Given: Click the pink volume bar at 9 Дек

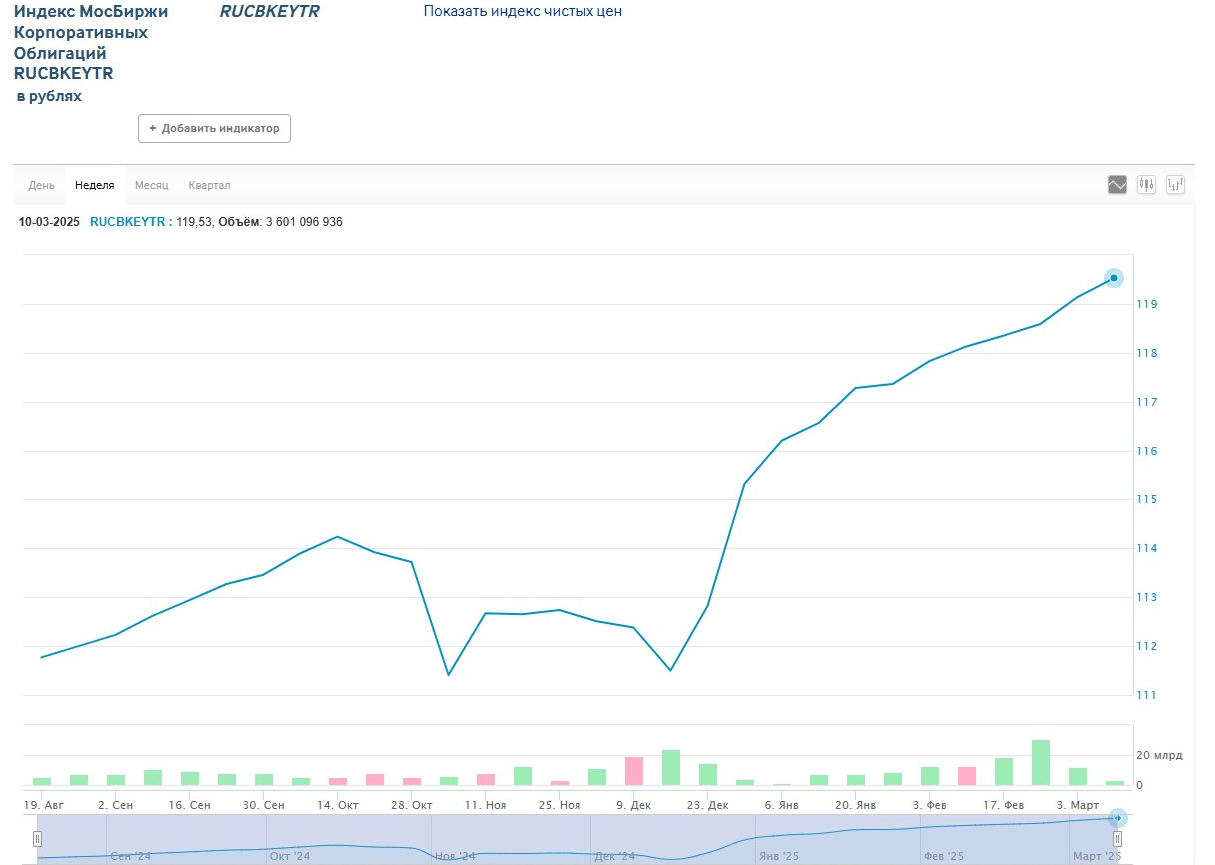Looking at the screenshot, I should tap(633, 771).
